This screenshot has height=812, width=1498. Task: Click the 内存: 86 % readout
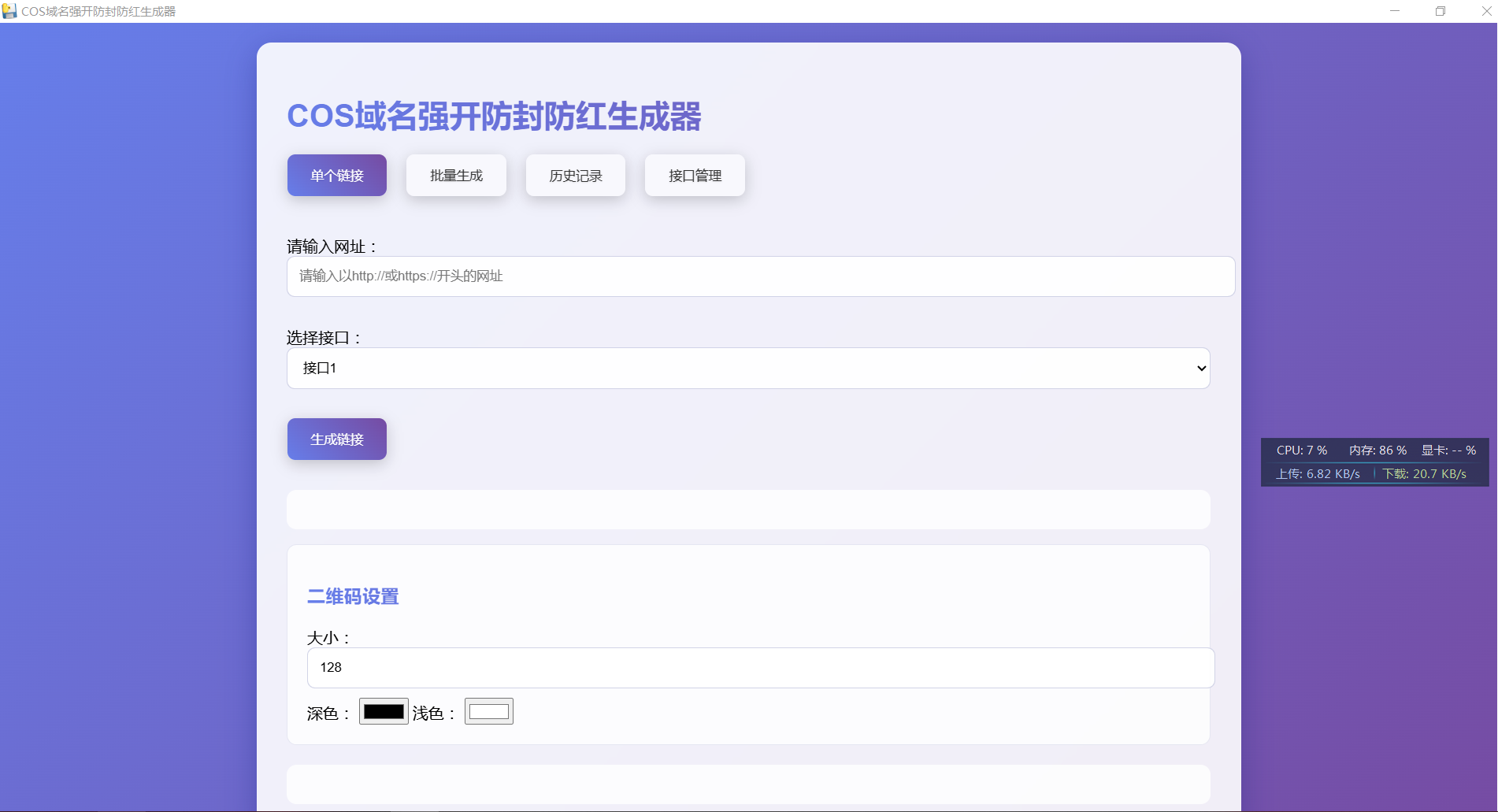pos(1377,450)
